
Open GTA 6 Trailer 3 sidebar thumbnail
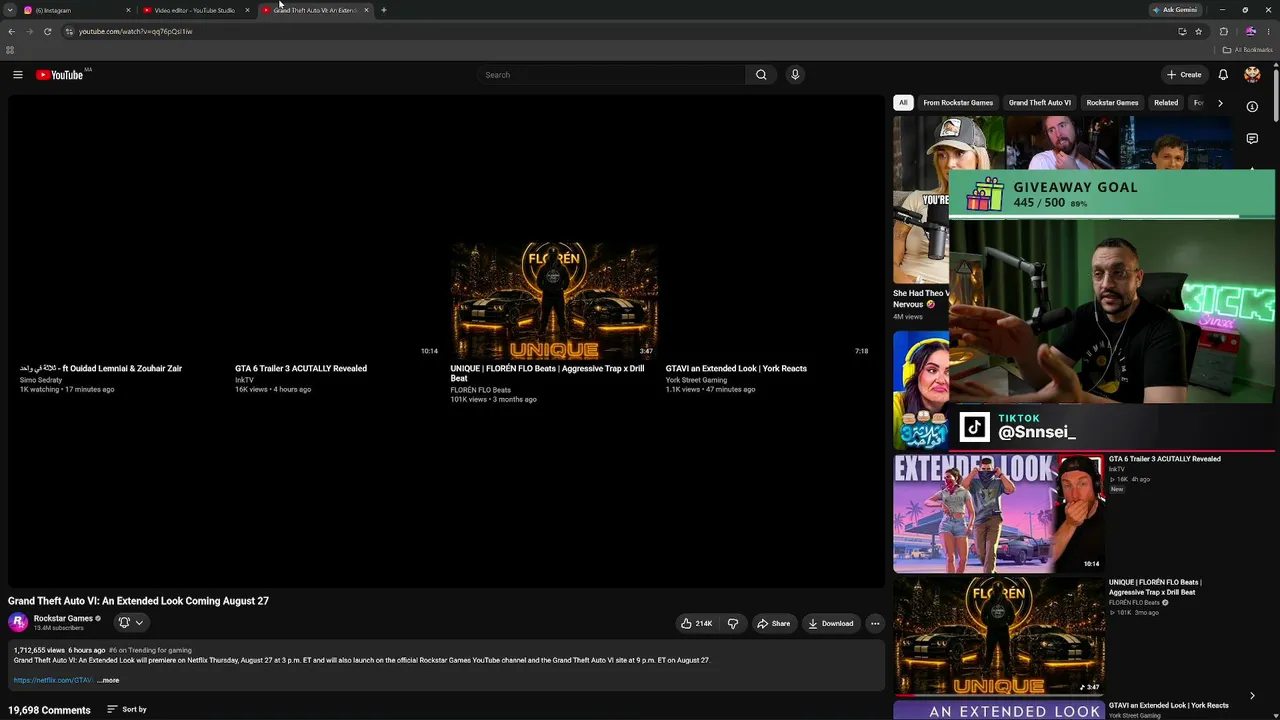999,513
